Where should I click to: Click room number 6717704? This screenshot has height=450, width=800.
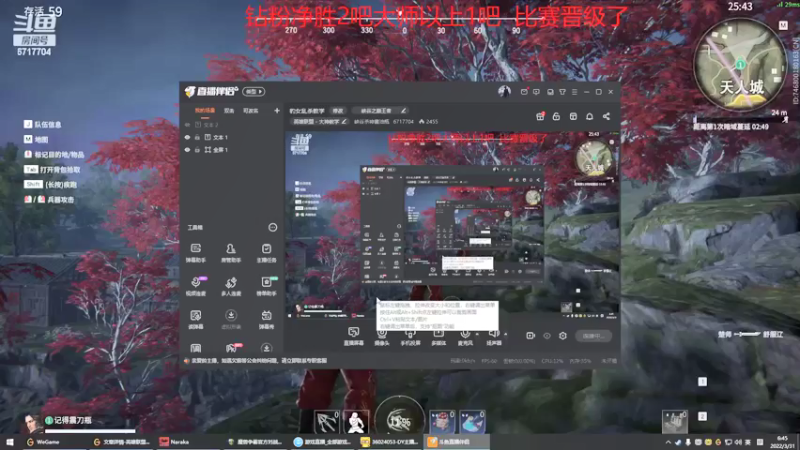pos(403,122)
